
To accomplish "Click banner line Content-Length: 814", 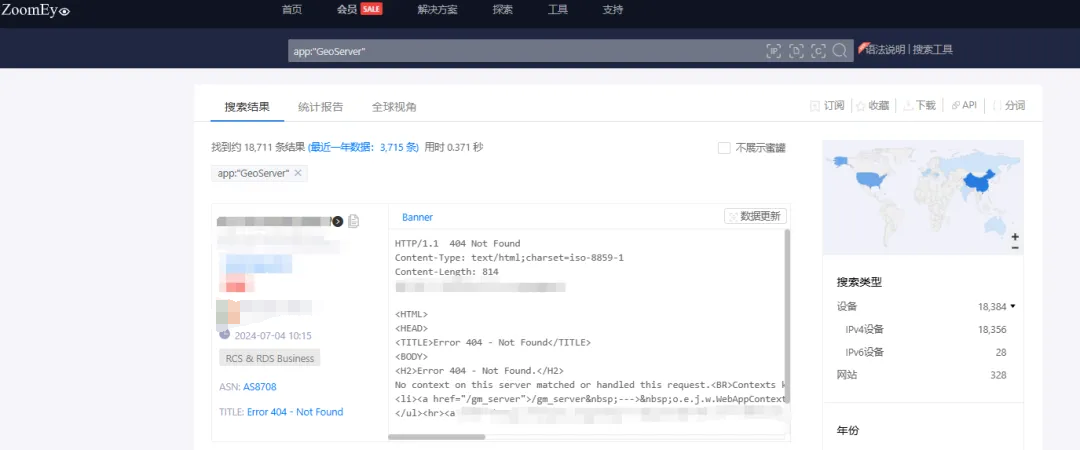I will pyautogui.click(x=446, y=272).
